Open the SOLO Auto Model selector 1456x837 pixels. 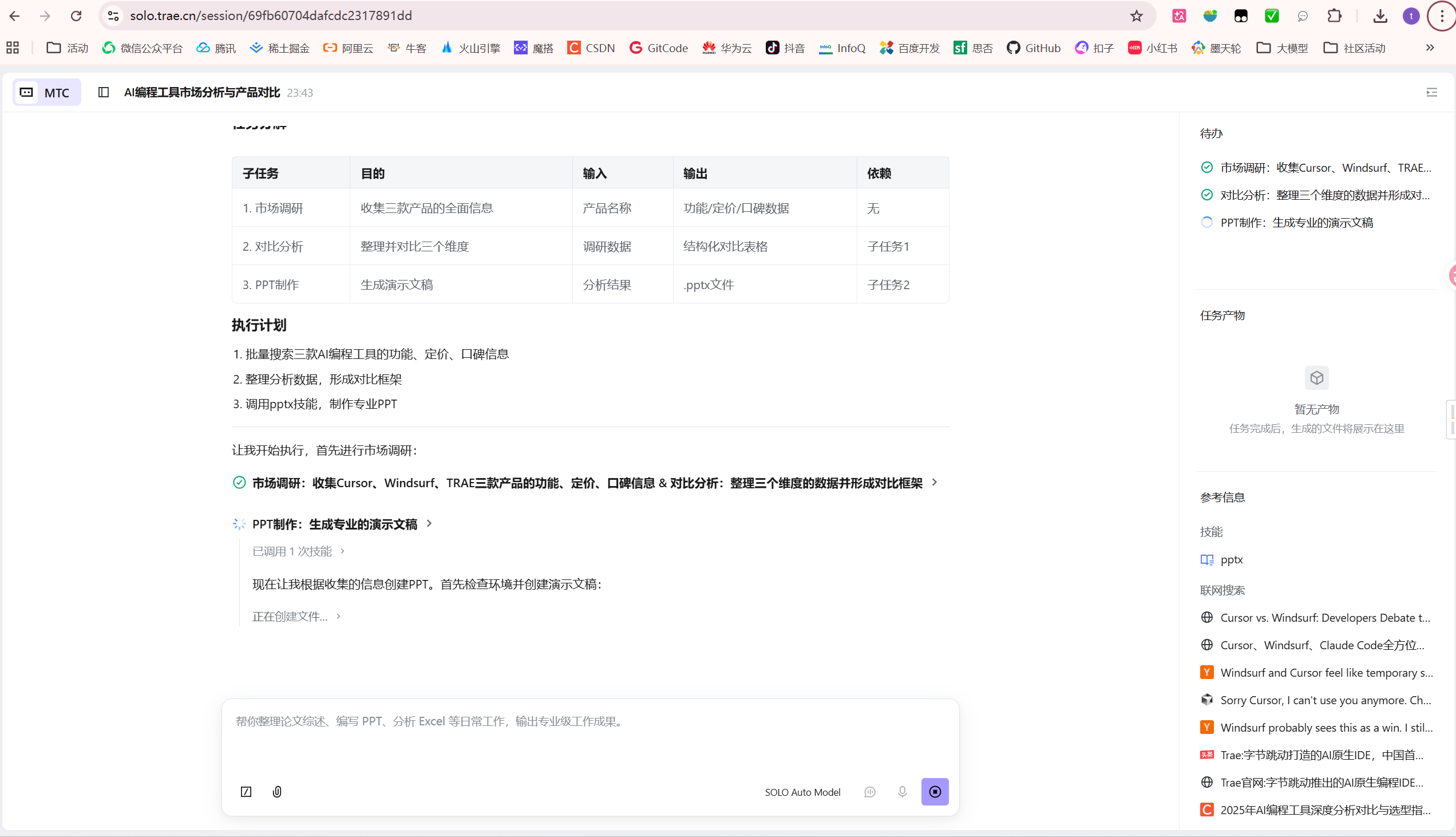(x=802, y=792)
